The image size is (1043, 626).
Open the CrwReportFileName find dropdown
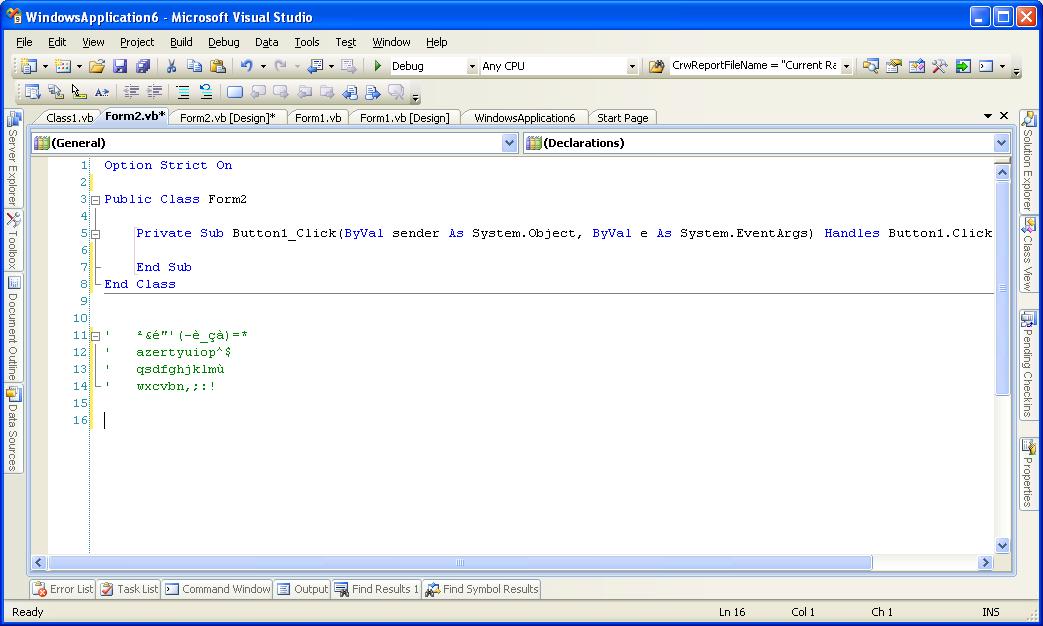846,66
